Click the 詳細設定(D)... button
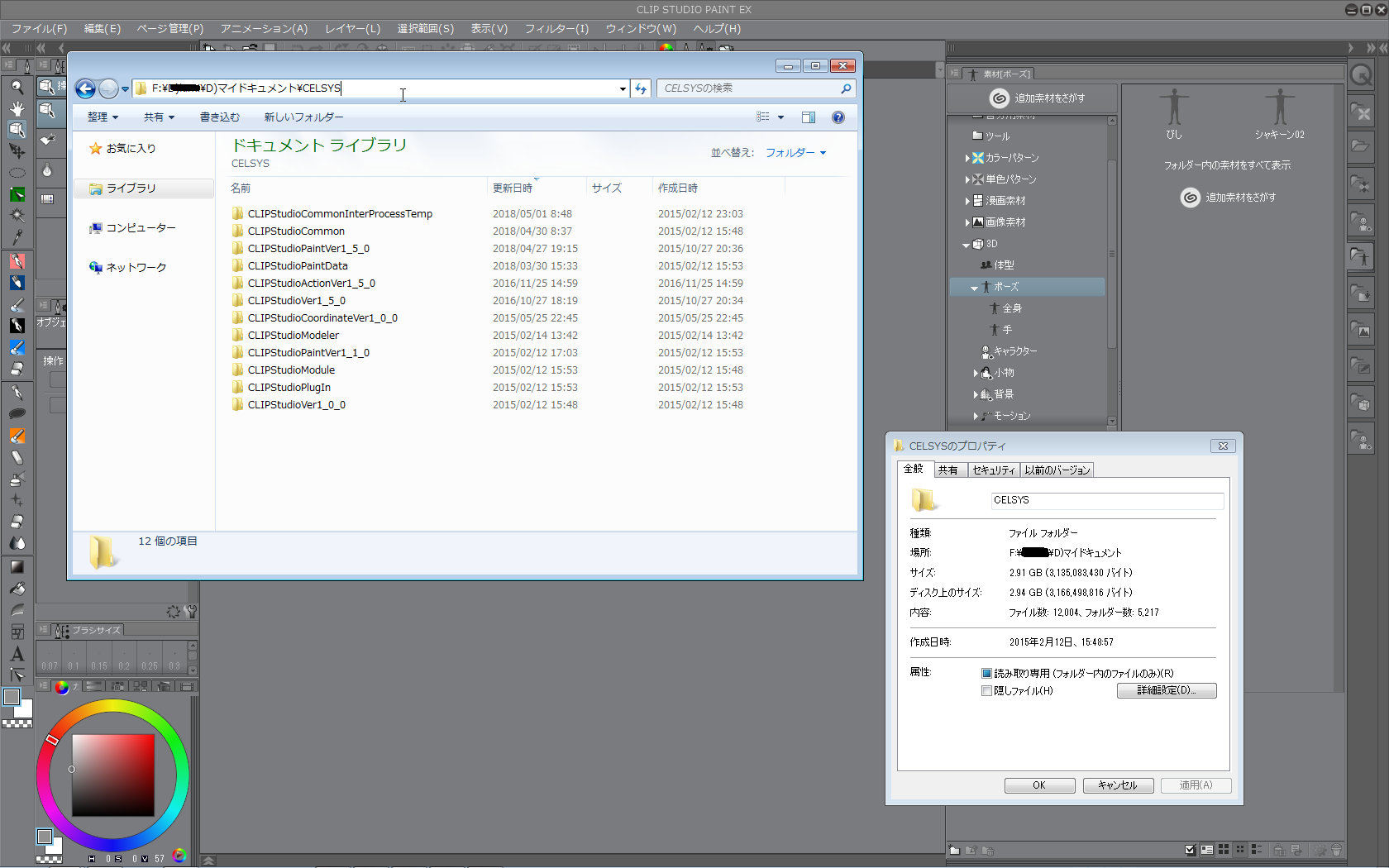The image size is (1389, 868). 1167,690
